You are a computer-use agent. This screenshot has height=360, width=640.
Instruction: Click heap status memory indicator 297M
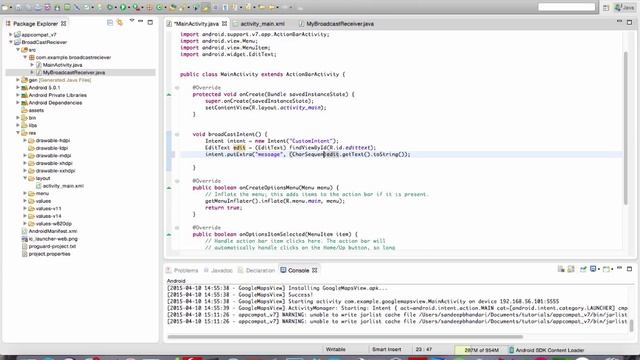tap(481, 350)
